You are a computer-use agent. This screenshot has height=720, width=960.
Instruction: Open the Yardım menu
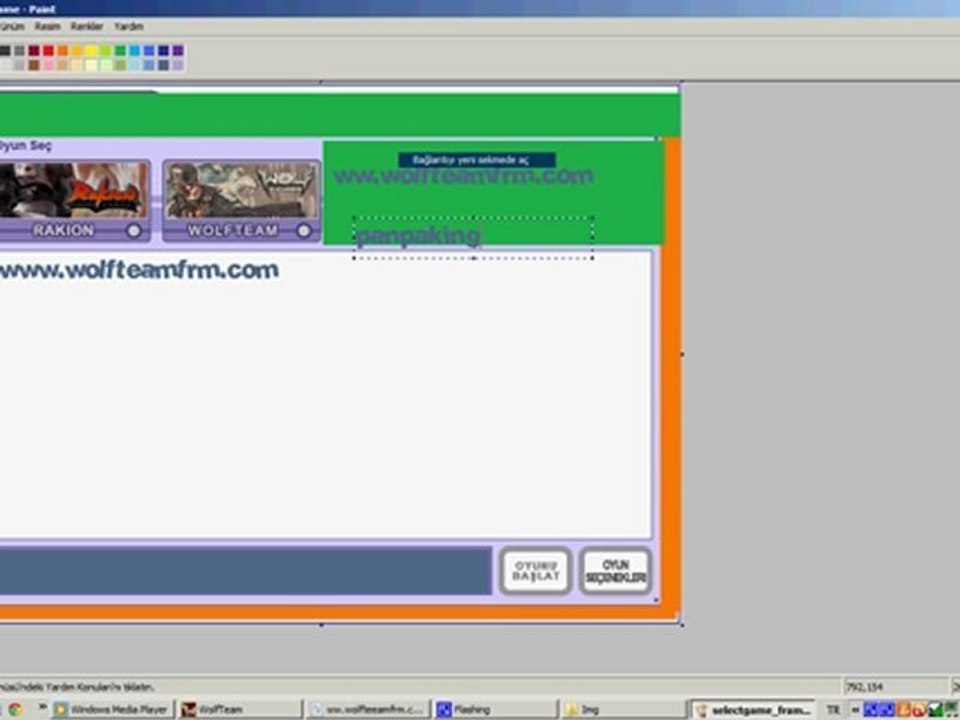(x=129, y=26)
